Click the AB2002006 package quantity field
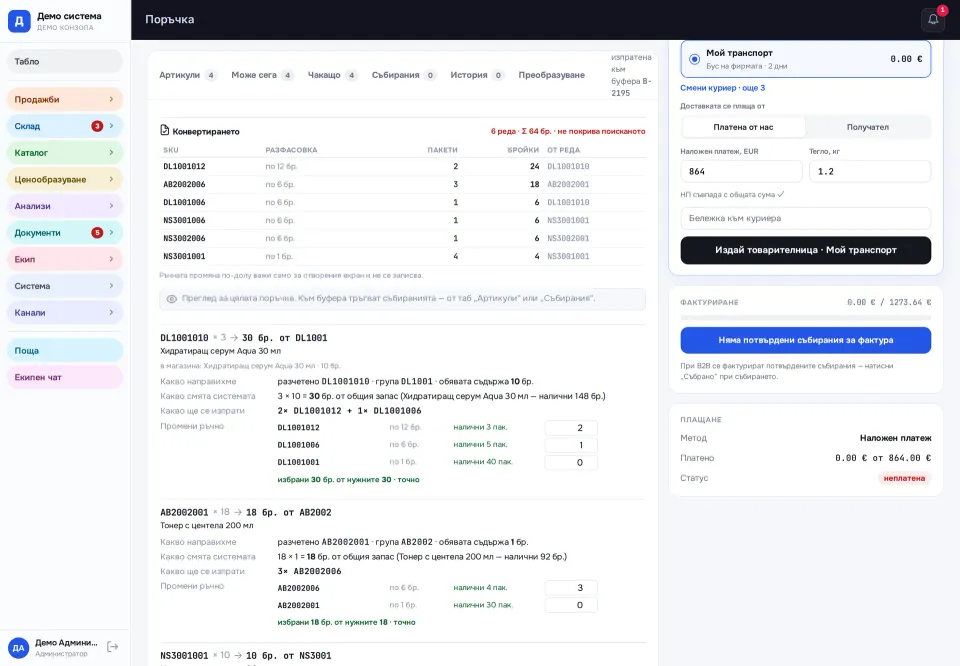 click(x=571, y=588)
